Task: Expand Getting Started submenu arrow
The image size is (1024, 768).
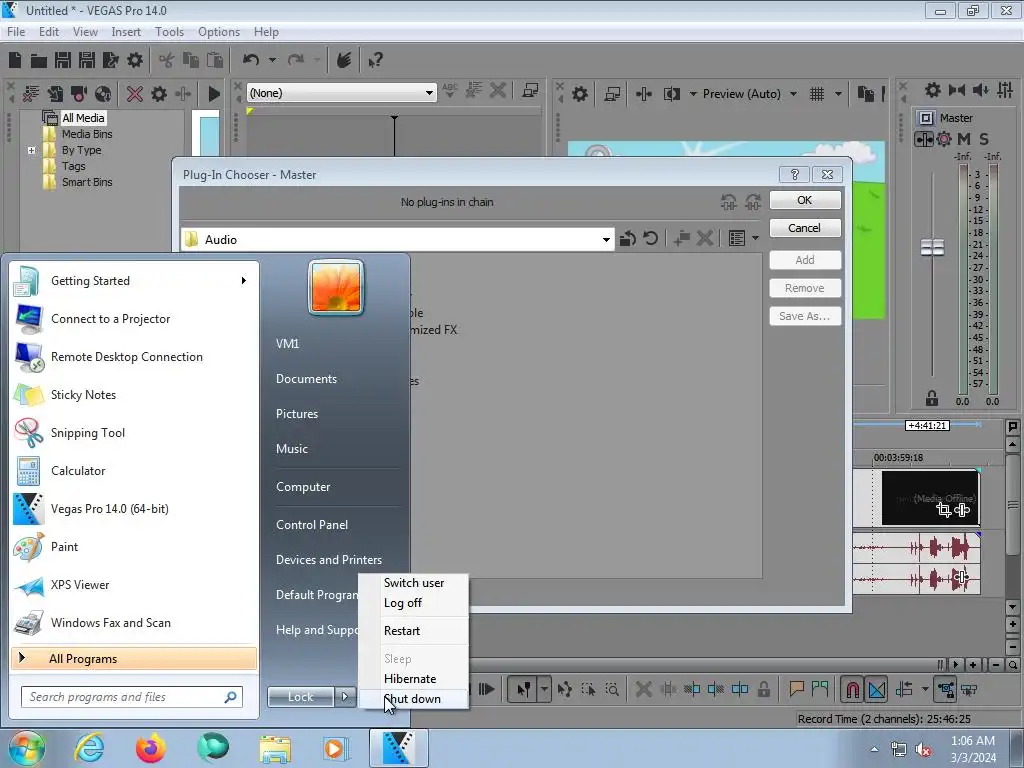Action: 244,281
